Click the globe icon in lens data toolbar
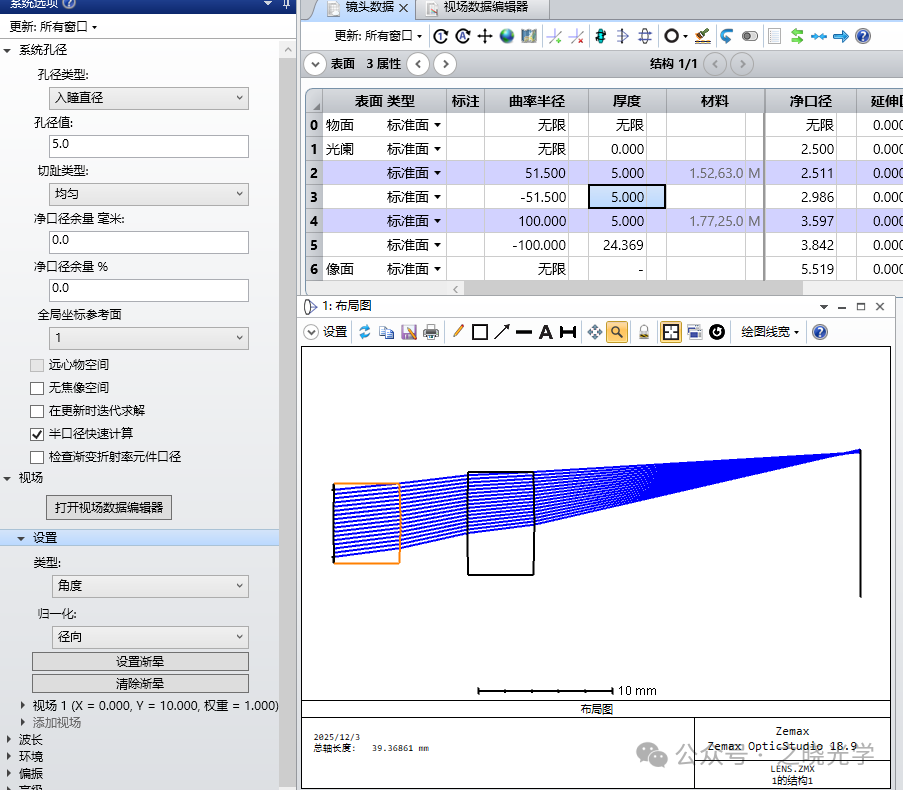This screenshot has width=903, height=790. [507, 36]
